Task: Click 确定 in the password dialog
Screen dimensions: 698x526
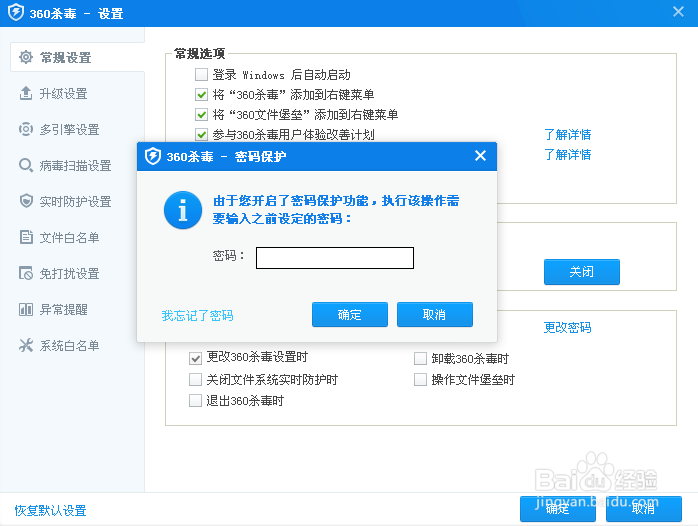Action: (349, 315)
